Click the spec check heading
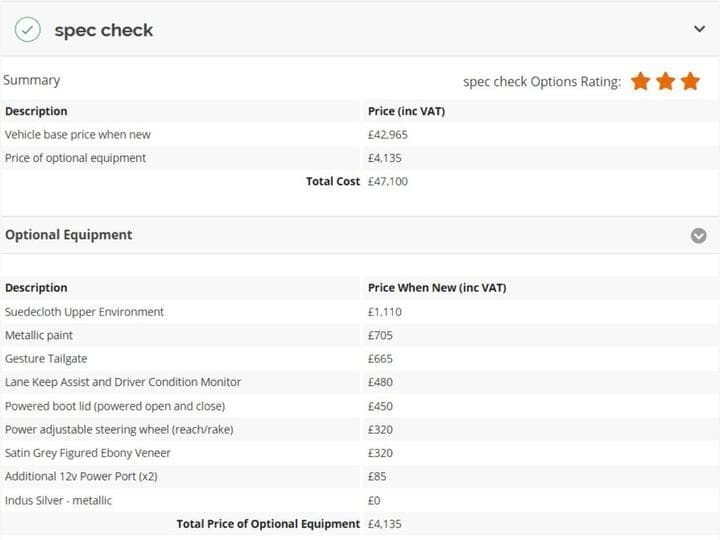720x540 pixels. tap(103, 30)
